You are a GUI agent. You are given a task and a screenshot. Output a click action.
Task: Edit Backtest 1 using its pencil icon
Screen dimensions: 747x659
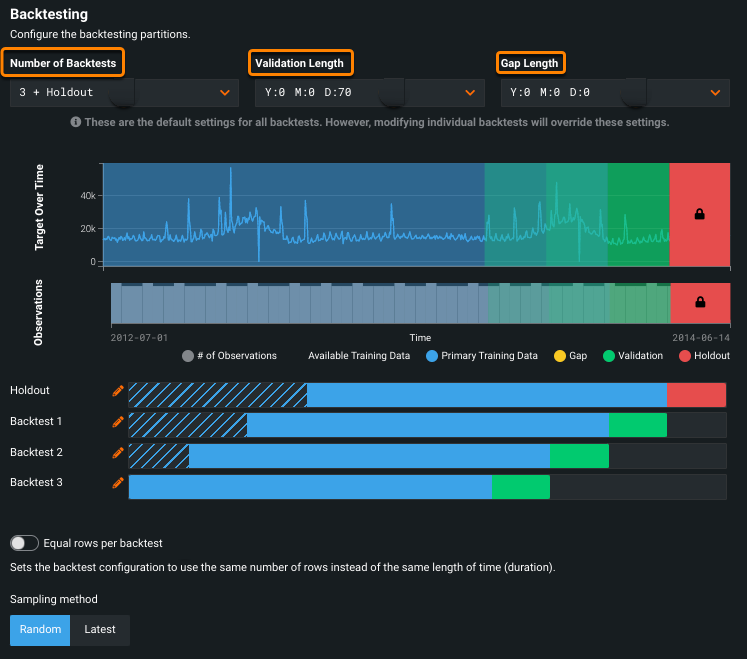(x=118, y=422)
